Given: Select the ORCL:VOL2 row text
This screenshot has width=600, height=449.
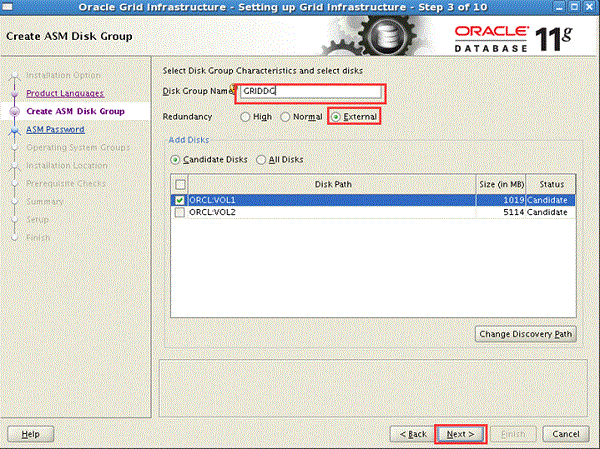Looking at the screenshot, I should 212,212.
